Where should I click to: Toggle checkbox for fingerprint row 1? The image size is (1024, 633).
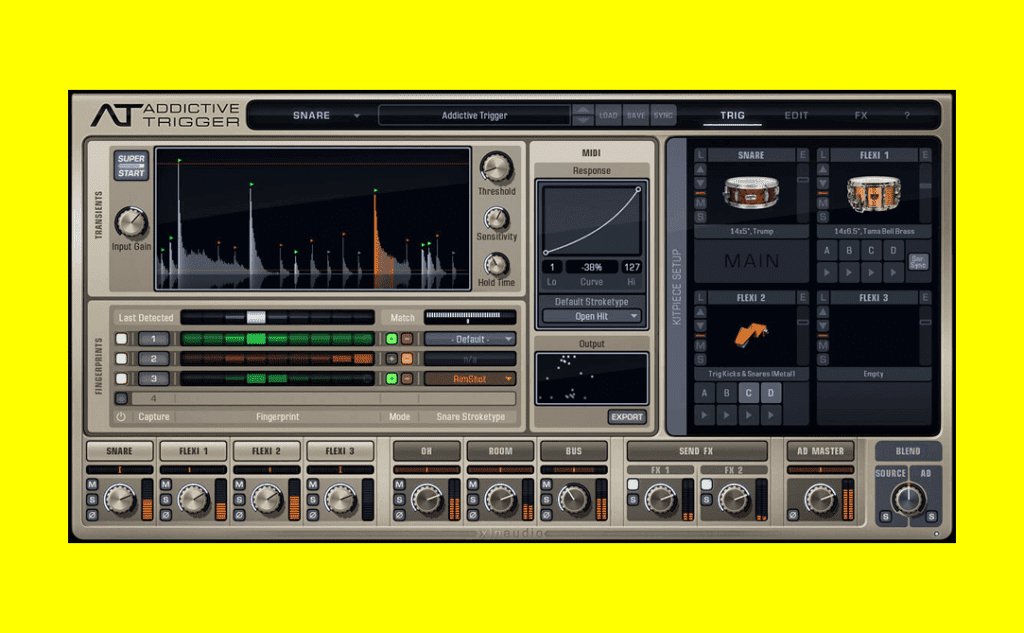tap(121, 339)
